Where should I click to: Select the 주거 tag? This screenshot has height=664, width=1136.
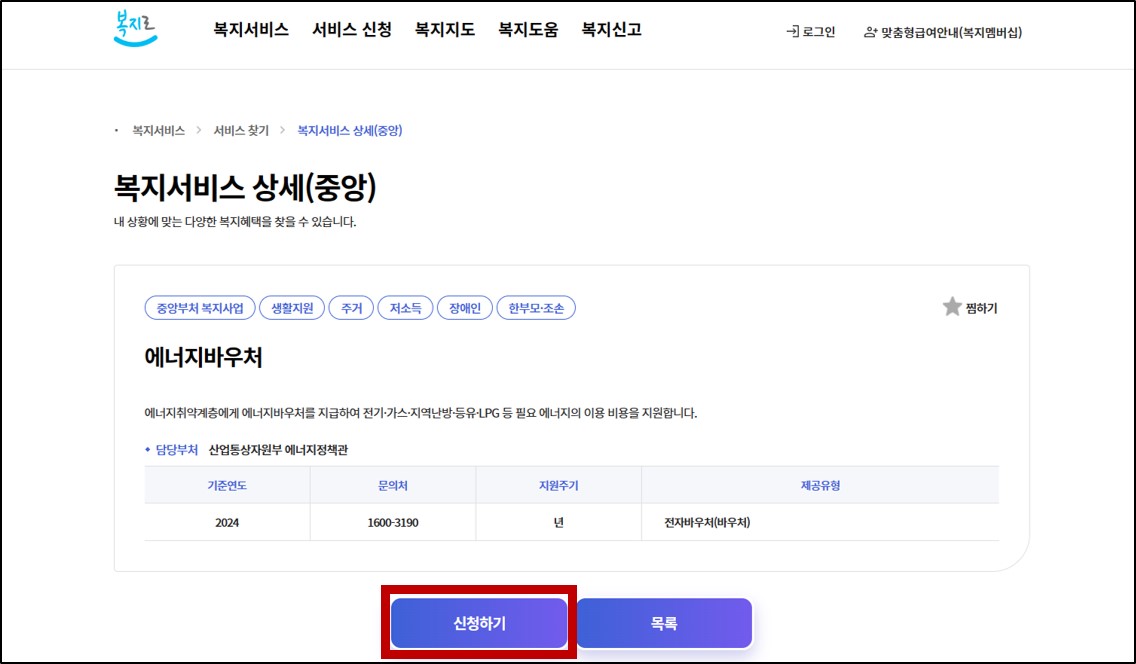[351, 307]
